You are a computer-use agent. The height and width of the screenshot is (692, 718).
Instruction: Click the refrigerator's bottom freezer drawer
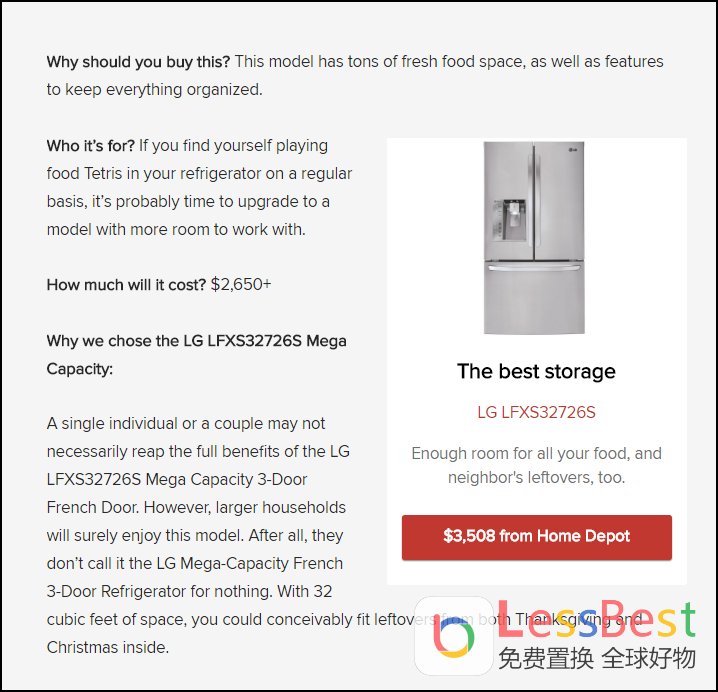click(x=534, y=300)
